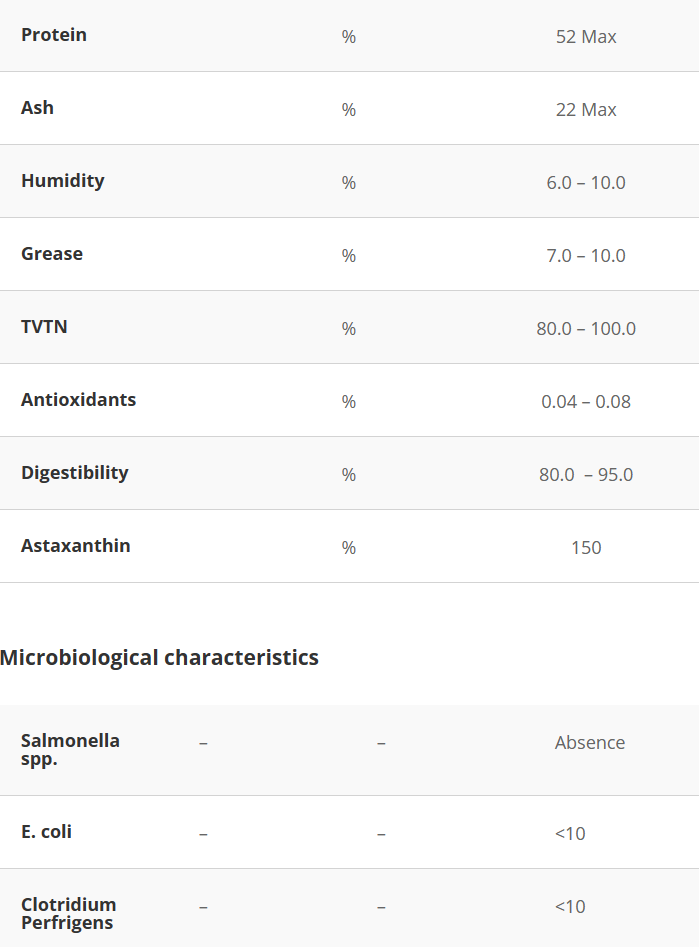Click the Ash row label

click(x=38, y=108)
